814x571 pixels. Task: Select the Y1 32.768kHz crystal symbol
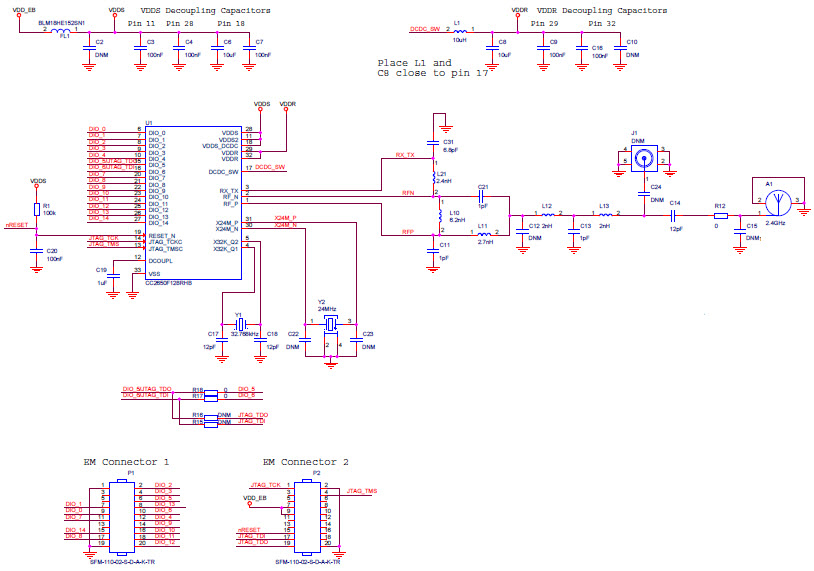[x=239, y=322]
